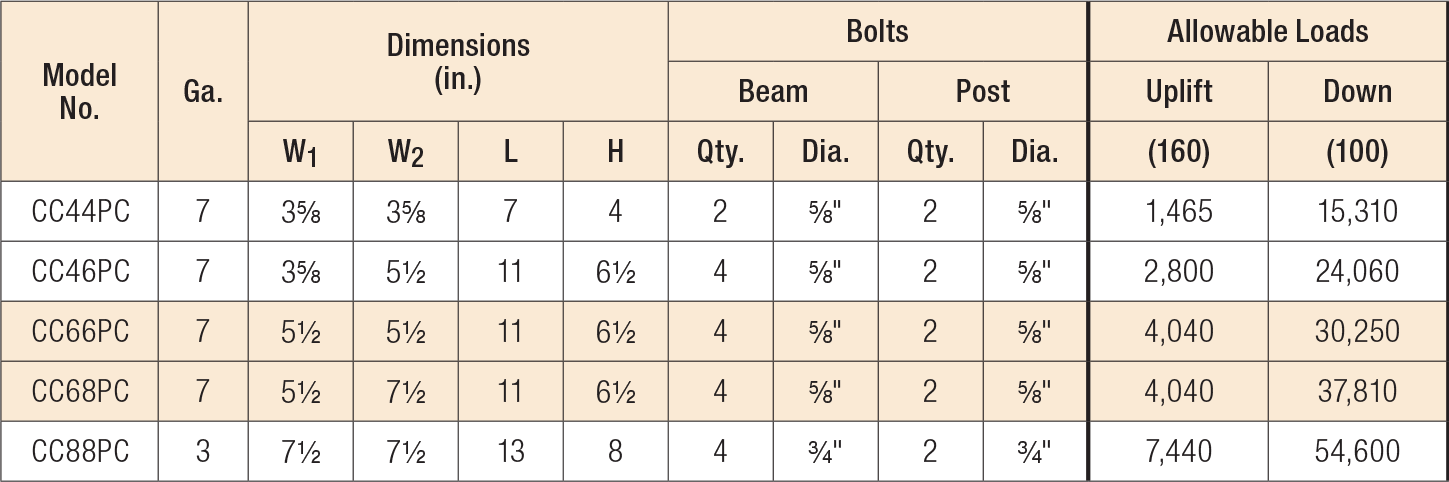Click the 7,440 uplift load cell
1449x482 pixels.
pyautogui.click(x=1179, y=451)
